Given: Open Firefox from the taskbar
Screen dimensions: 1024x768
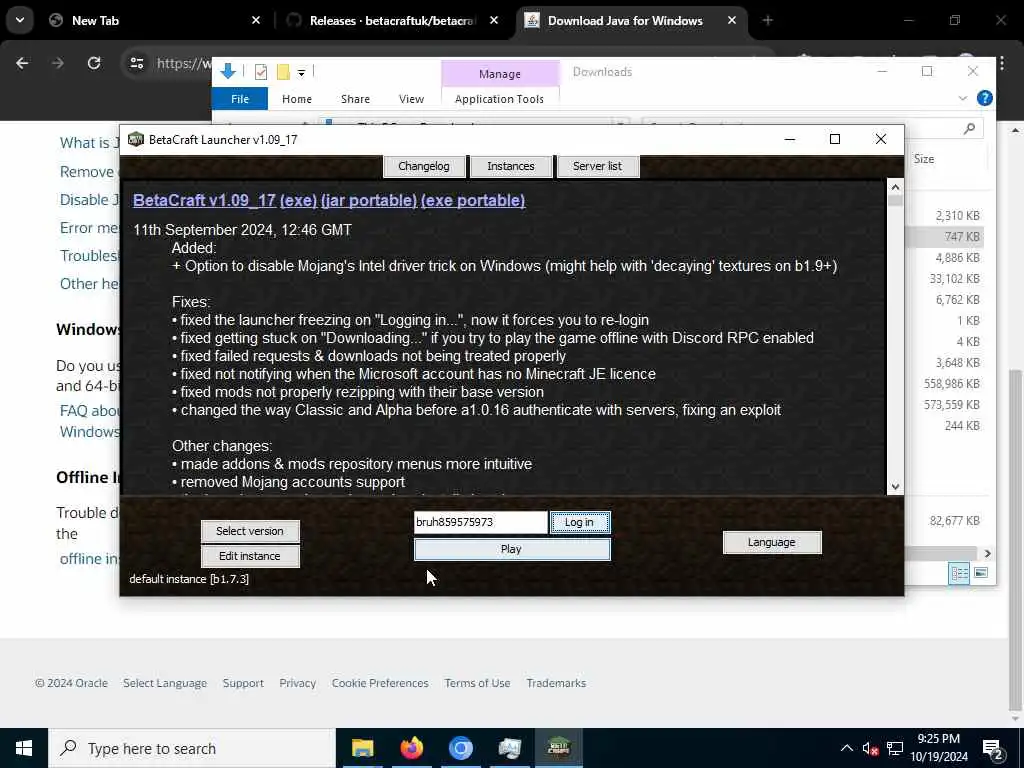Looking at the screenshot, I should [411, 748].
